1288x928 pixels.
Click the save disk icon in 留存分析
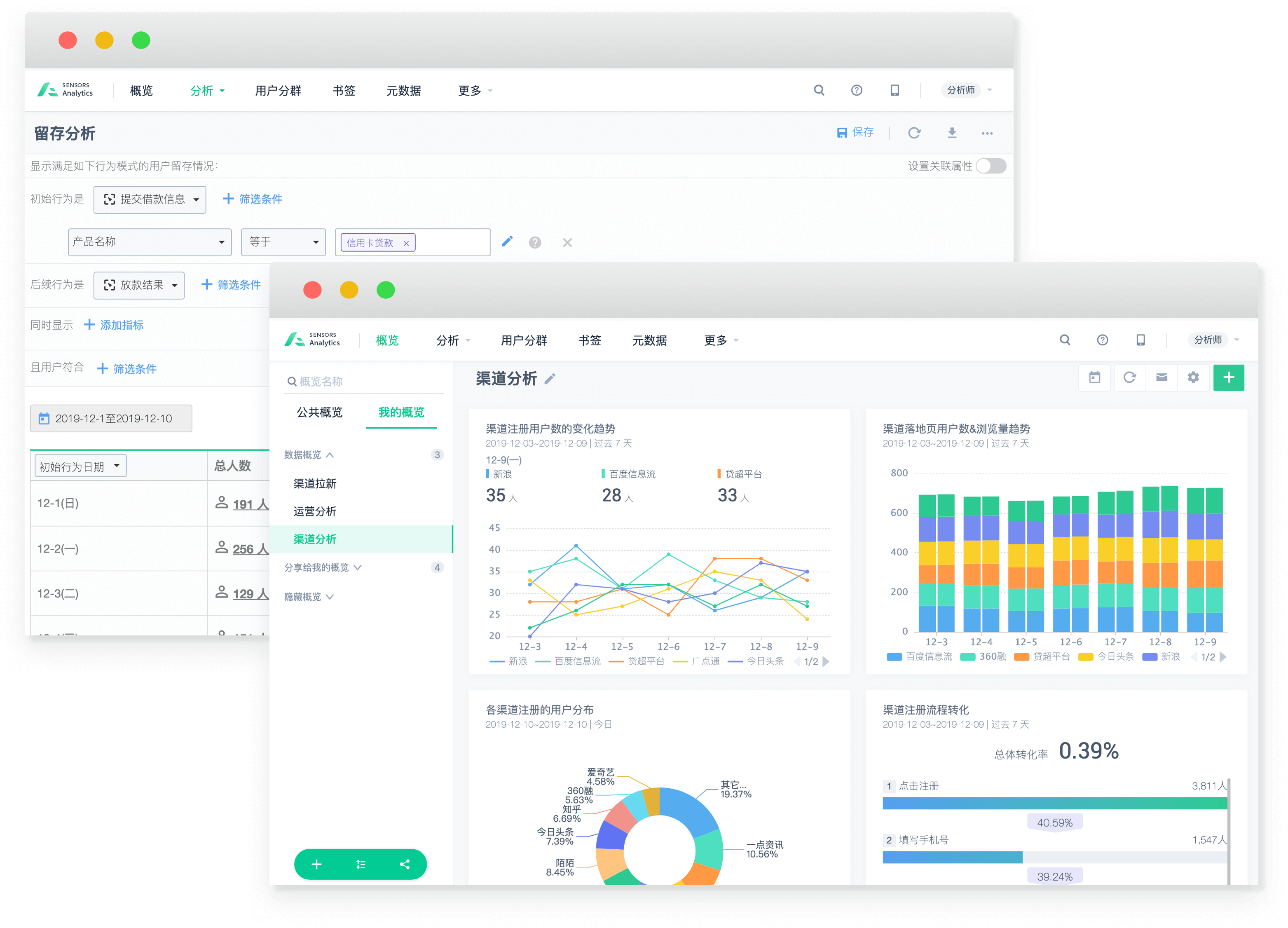pos(842,133)
